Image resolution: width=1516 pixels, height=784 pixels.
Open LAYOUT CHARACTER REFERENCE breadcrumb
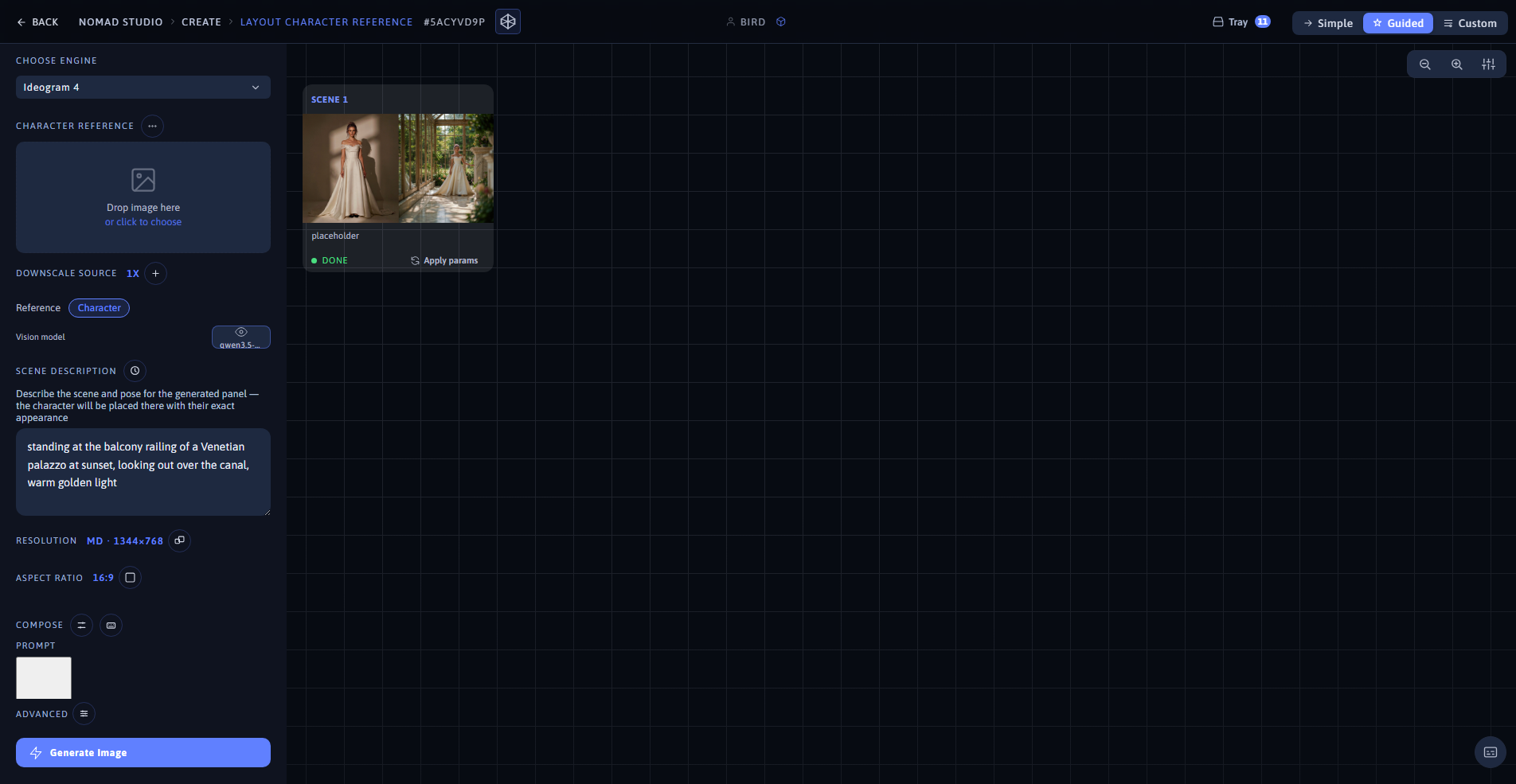point(326,22)
